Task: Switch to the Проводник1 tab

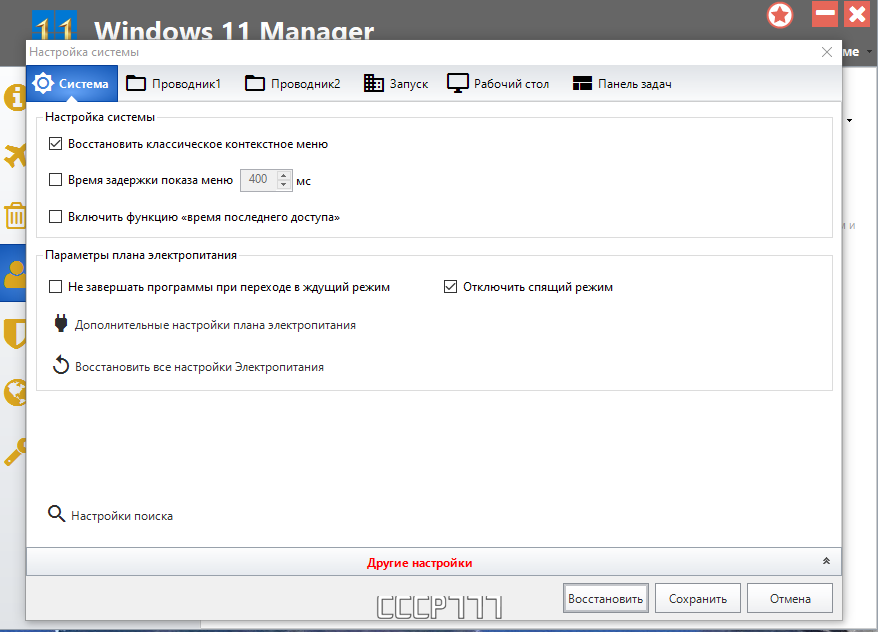Action: pyautogui.click(x=174, y=83)
